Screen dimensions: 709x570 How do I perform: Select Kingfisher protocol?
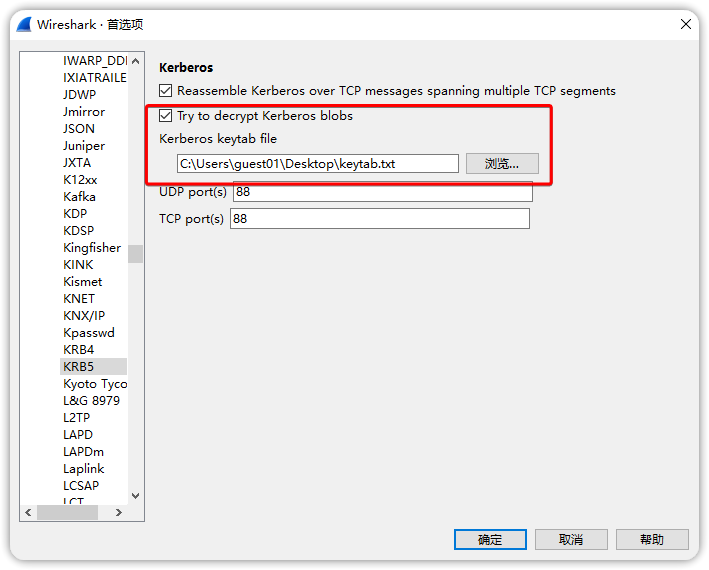tap(92, 248)
